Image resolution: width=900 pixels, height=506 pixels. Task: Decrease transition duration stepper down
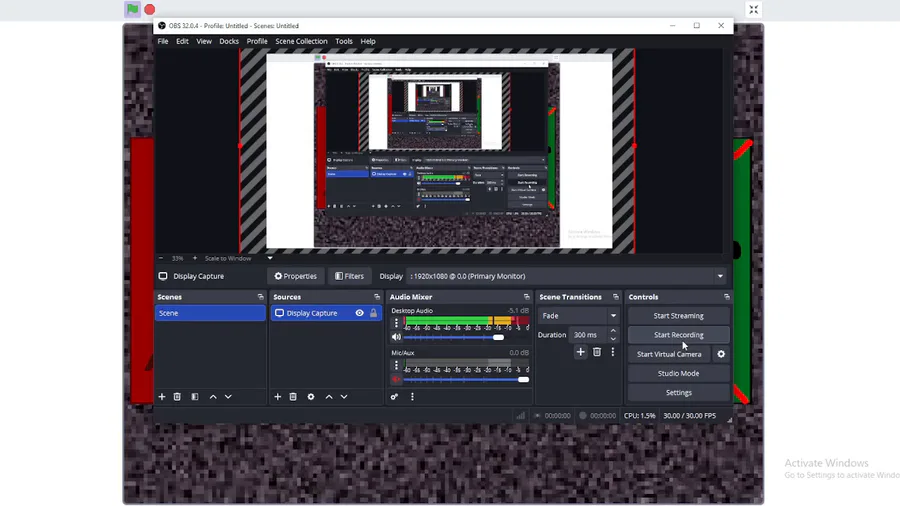613,338
